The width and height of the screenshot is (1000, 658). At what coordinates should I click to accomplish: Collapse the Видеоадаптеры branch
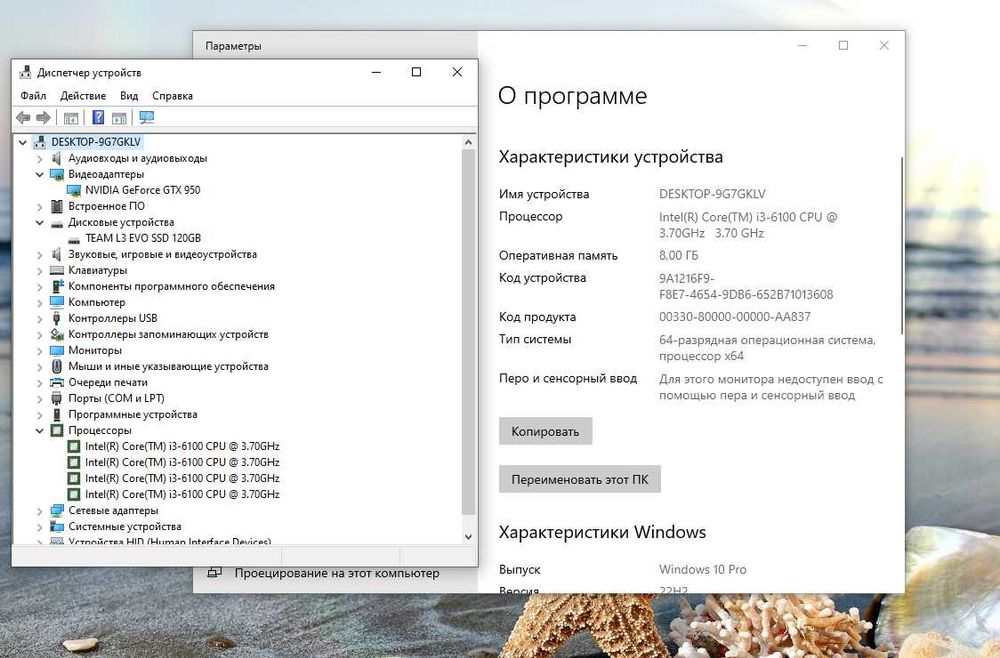(x=40, y=174)
